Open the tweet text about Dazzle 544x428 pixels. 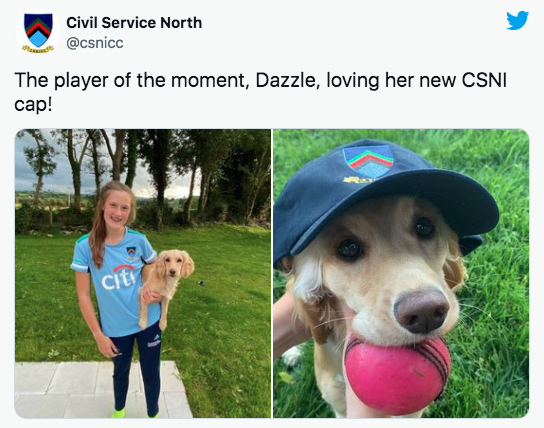coord(261,91)
